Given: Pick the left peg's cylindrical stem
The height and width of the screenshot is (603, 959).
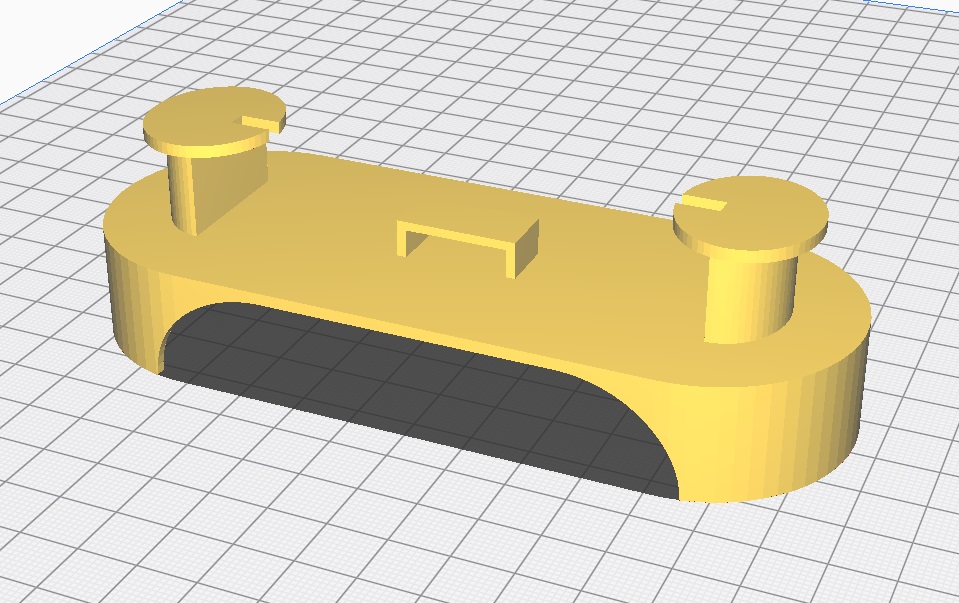Looking at the screenshot, I should pos(183,190).
